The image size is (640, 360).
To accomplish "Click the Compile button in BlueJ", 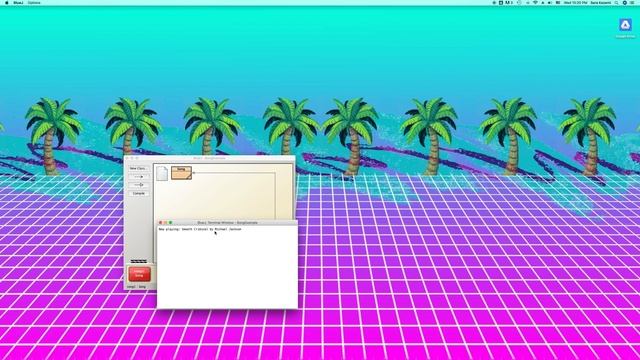I will pyautogui.click(x=138, y=193).
